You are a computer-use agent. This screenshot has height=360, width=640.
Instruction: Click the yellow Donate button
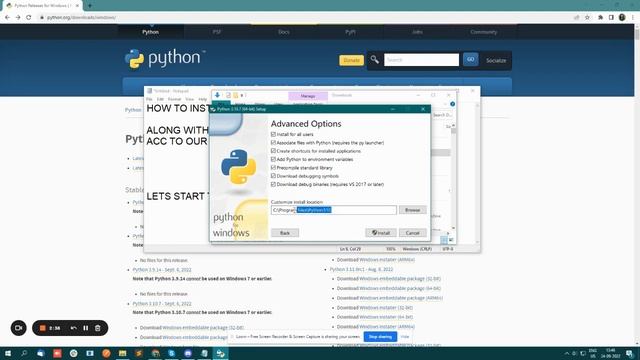click(351, 60)
